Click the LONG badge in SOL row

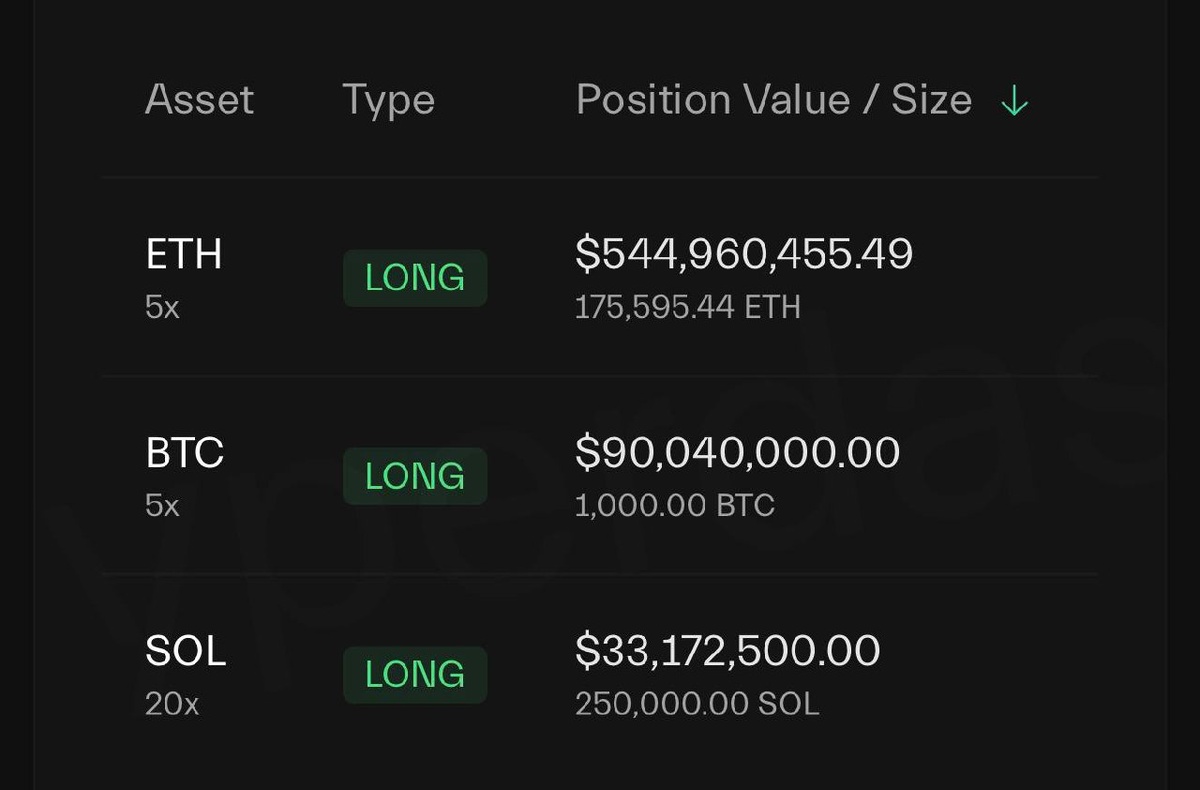pyautogui.click(x=415, y=675)
